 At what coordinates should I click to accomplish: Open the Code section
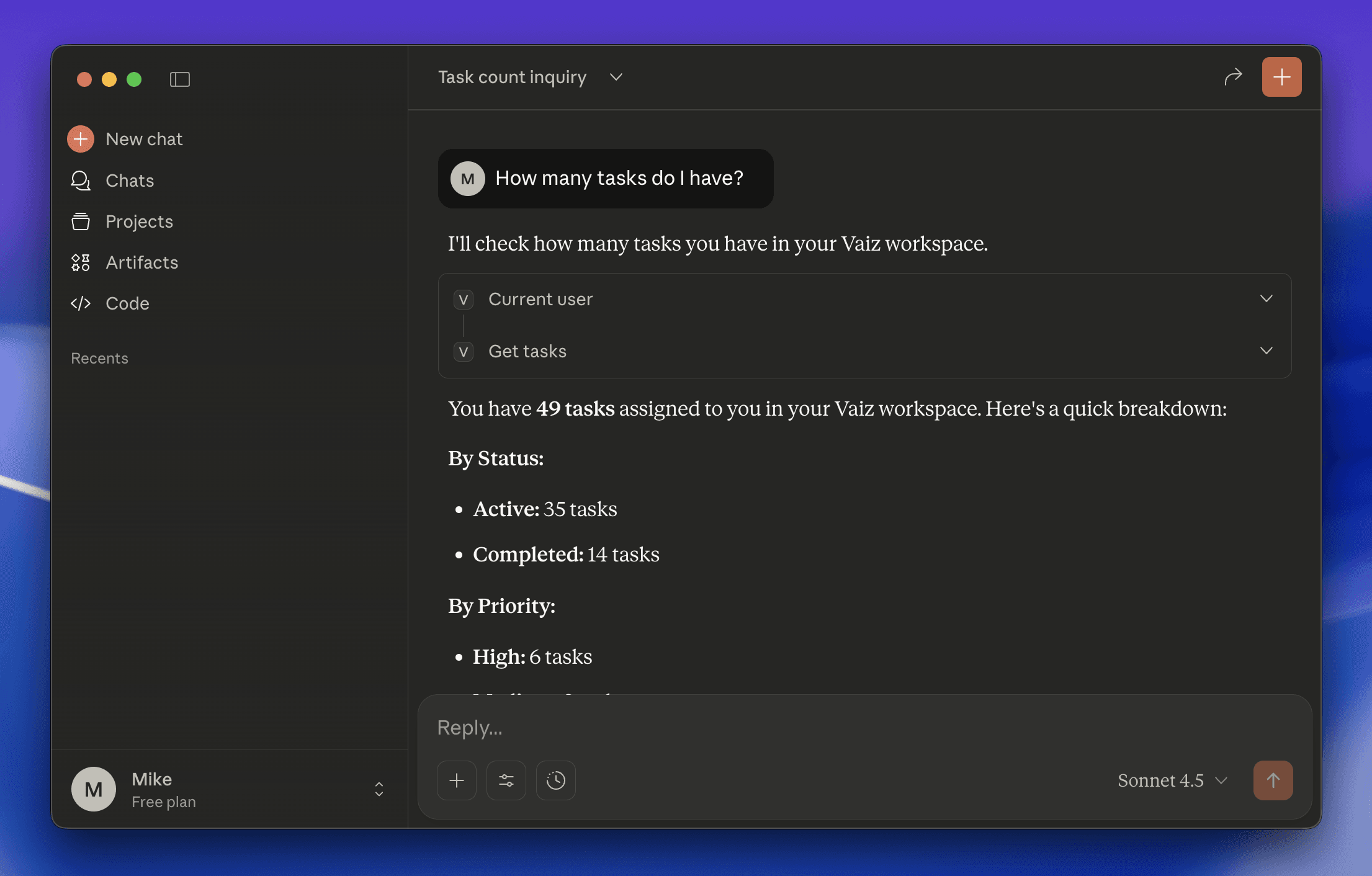(127, 303)
